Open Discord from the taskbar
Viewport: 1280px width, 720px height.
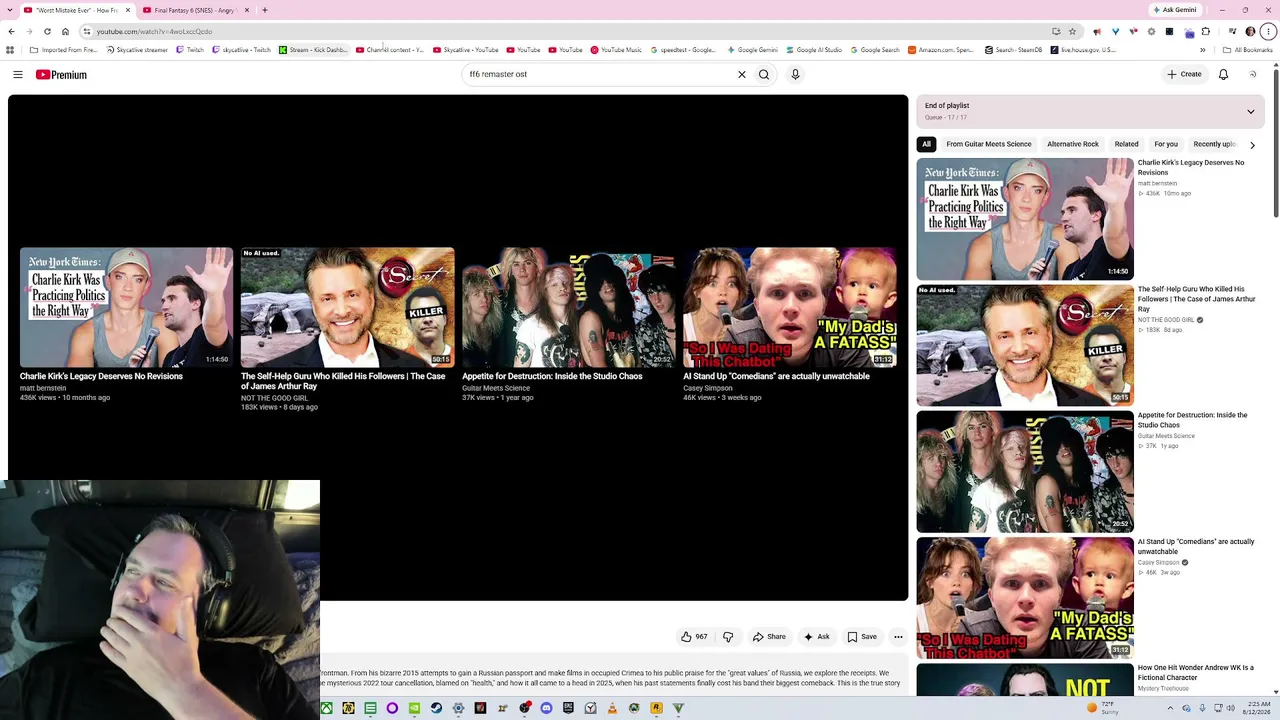pos(546,708)
